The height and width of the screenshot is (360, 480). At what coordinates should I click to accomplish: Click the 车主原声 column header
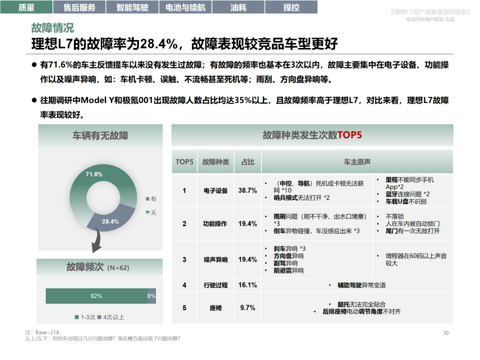point(357,162)
